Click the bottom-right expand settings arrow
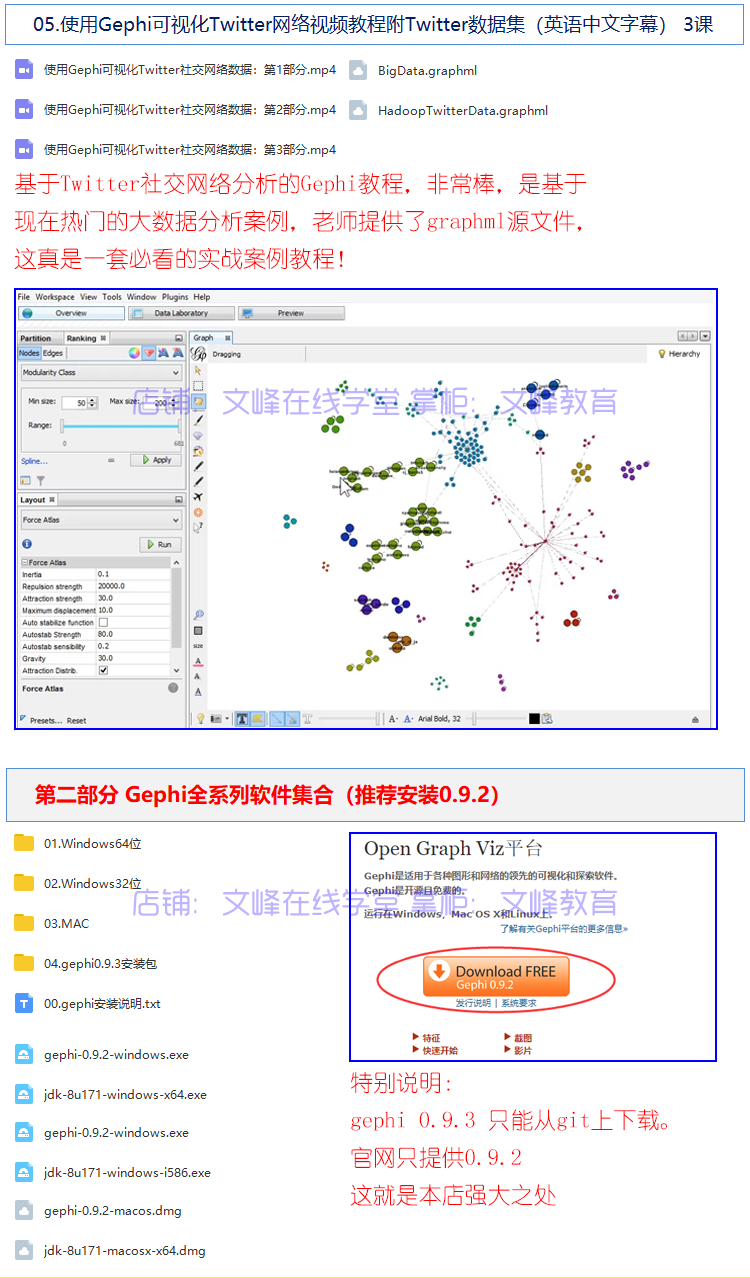The height and width of the screenshot is (1278, 750). [x=695, y=720]
